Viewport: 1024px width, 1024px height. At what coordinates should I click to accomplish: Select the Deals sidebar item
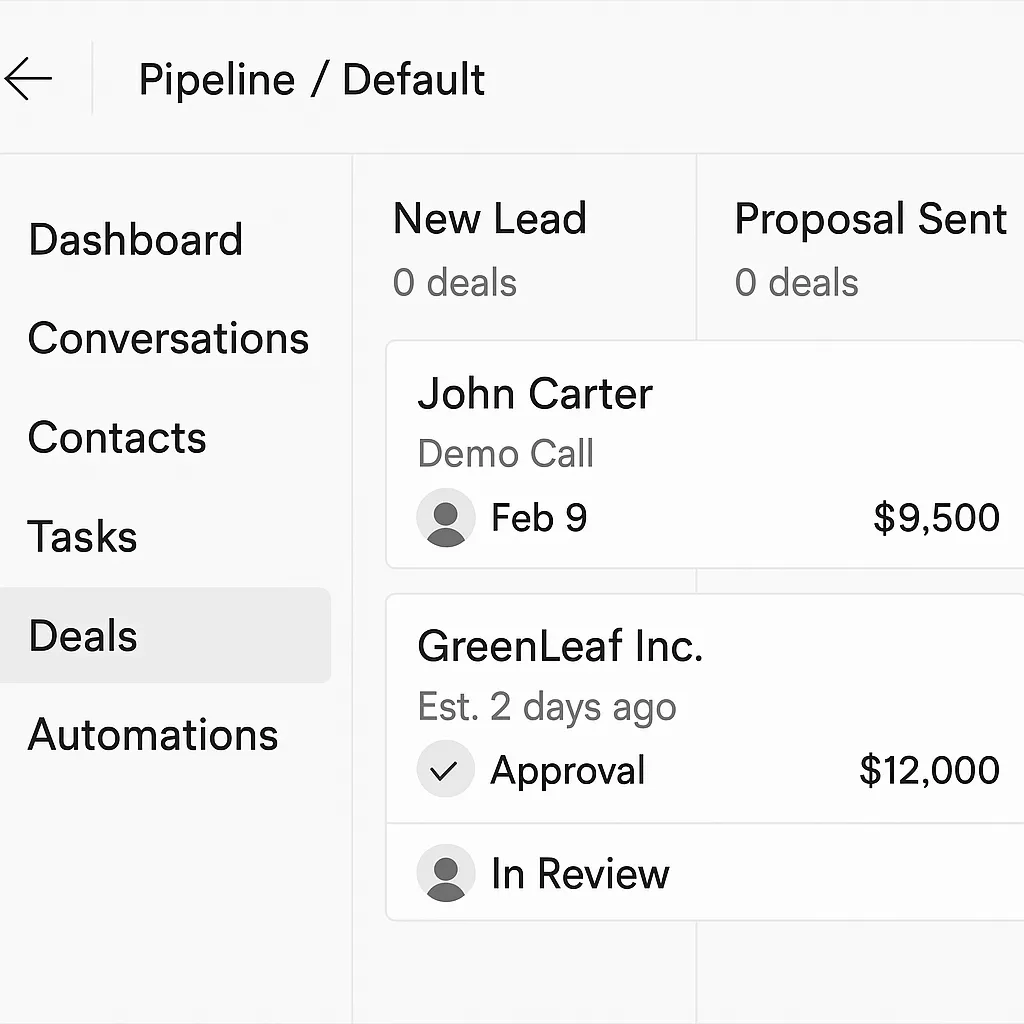click(165, 635)
